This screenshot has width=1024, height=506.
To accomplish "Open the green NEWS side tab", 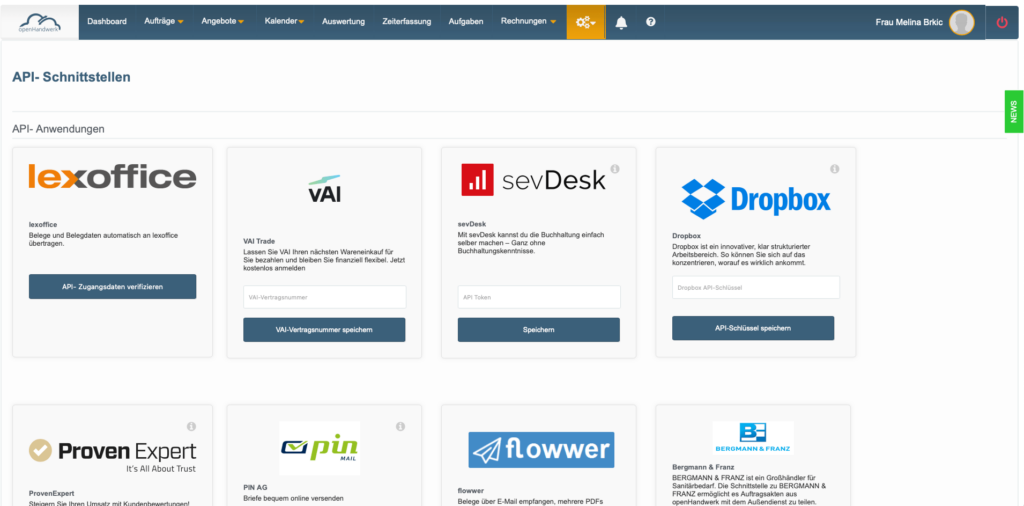I will point(1013,112).
